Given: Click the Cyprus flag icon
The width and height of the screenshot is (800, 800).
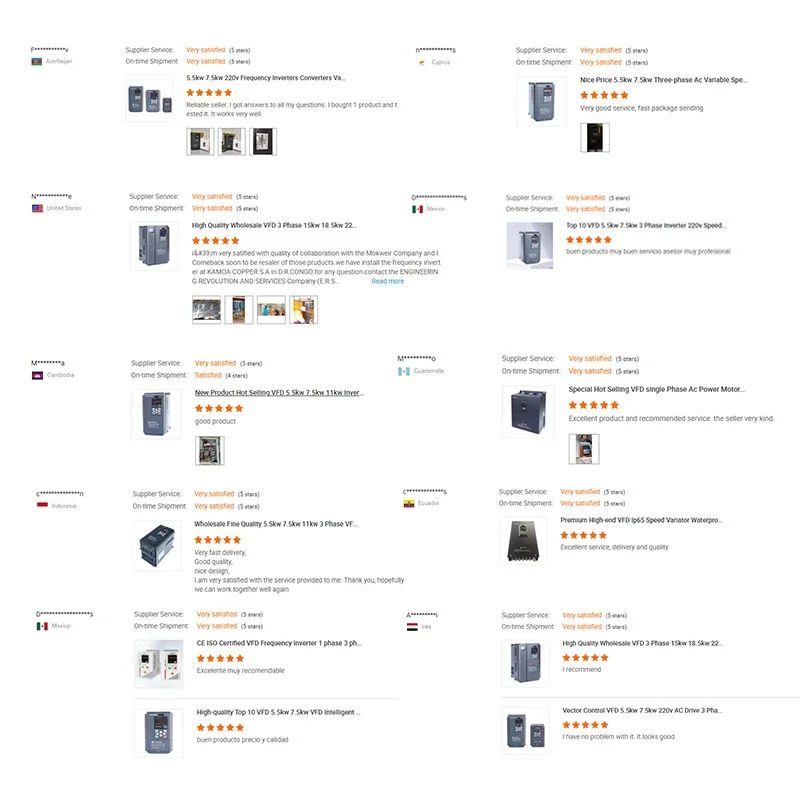Looking at the screenshot, I should pyautogui.click(x=420, y=62).
